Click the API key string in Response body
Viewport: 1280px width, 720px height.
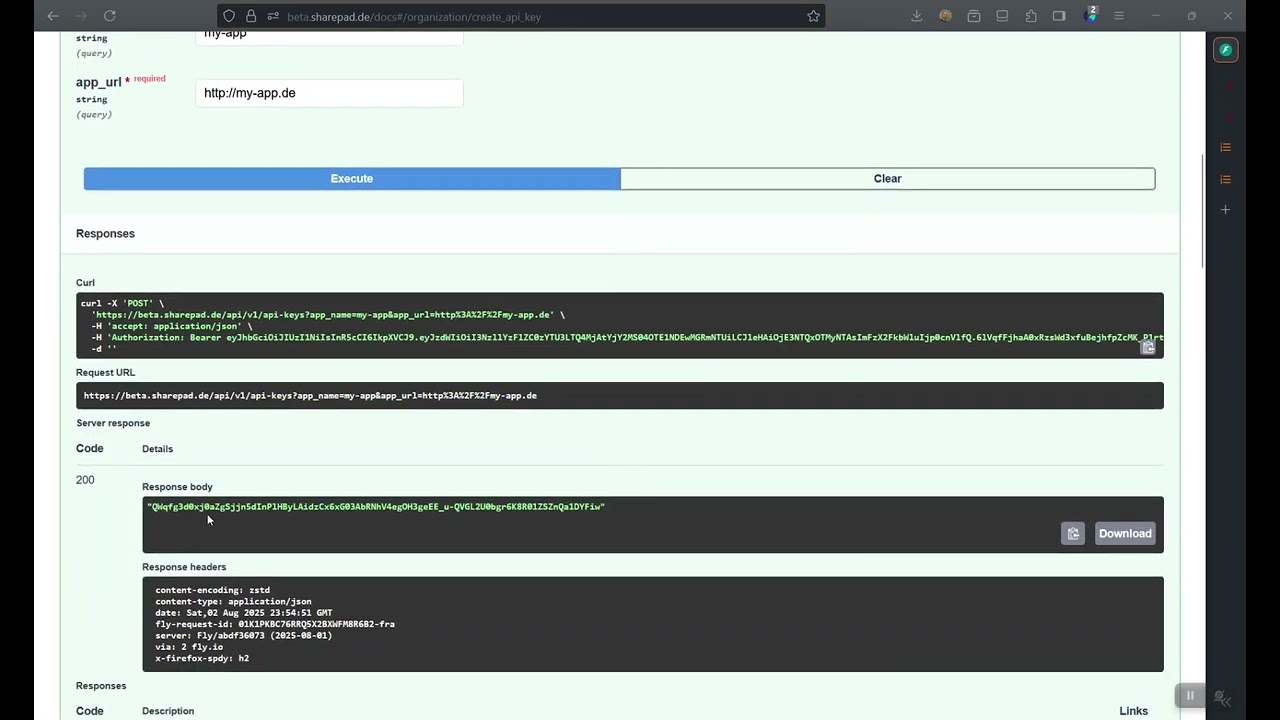(x=376, y=507)
